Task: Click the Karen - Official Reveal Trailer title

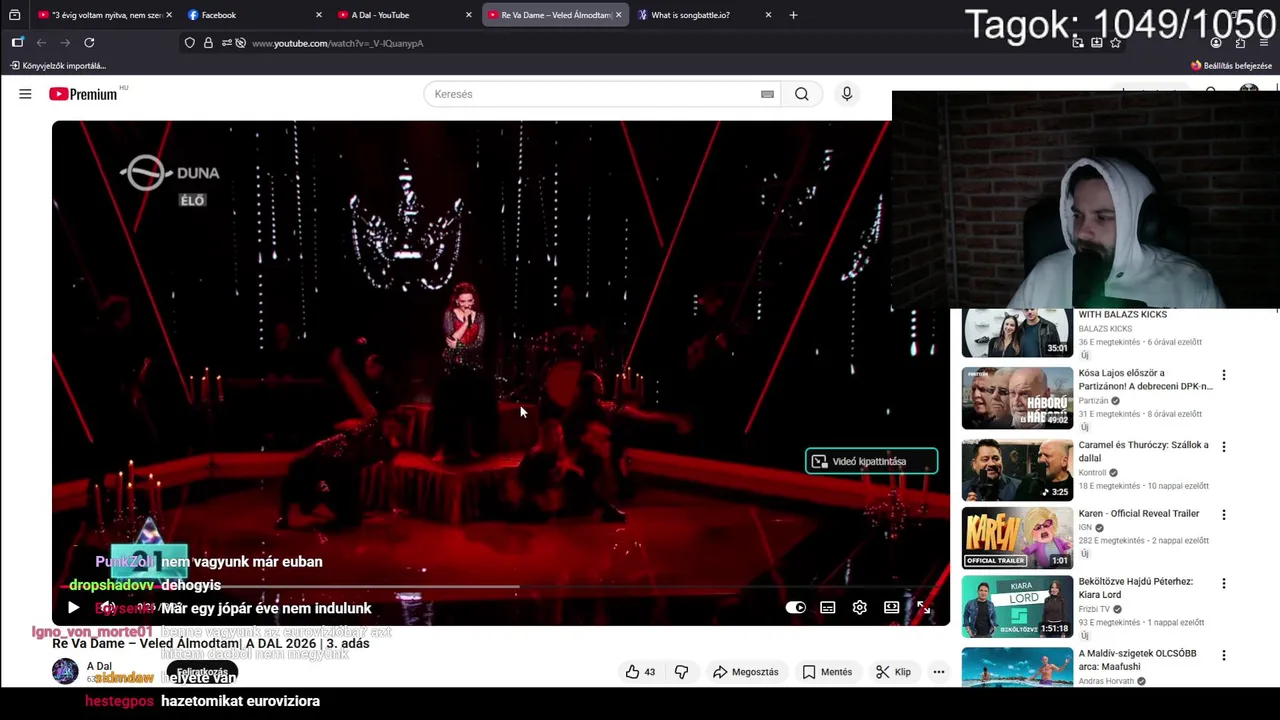Action: click(x=1138, y=514)
